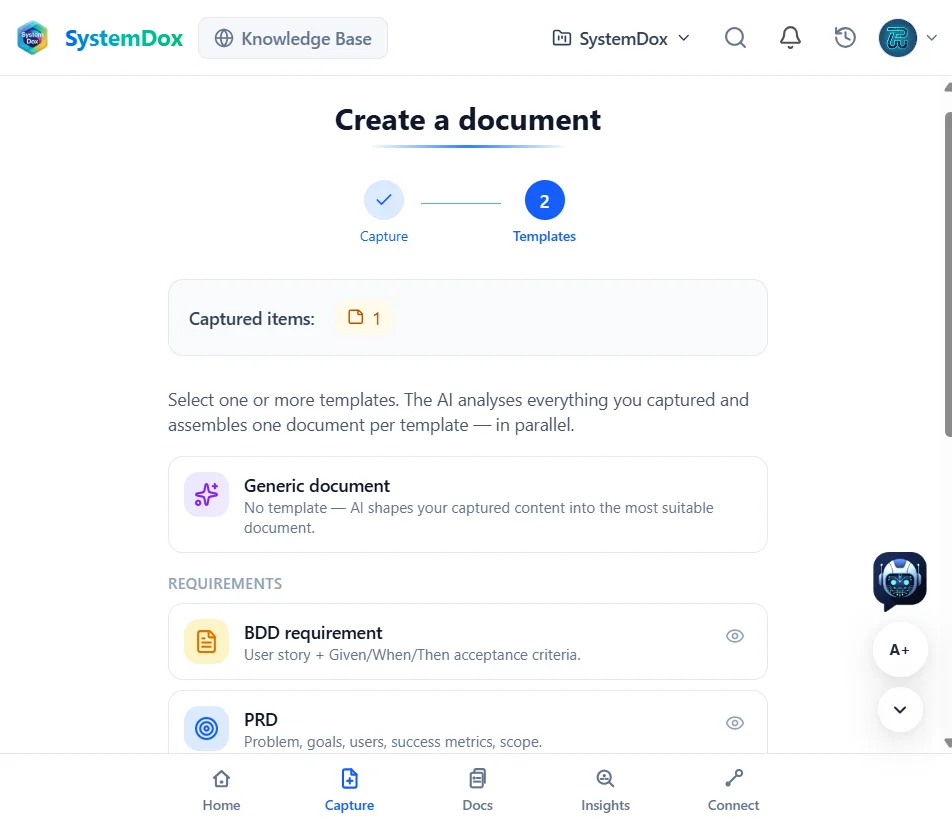The height and width of the screenshot is (821, 952).
Task: Select the Generic document template card
Action: click(x=468, y=505)
